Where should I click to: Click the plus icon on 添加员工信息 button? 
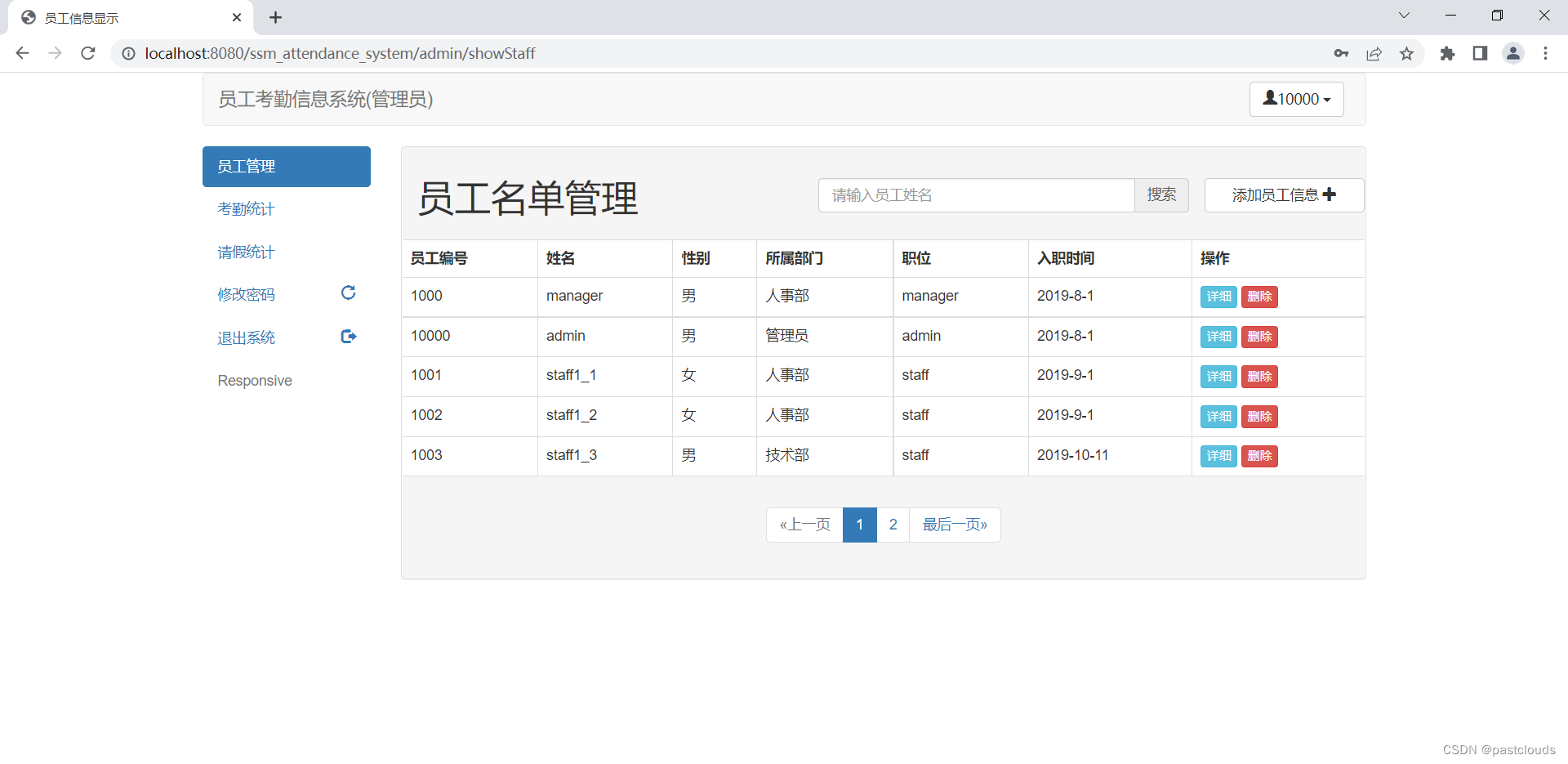(1330, 194)
